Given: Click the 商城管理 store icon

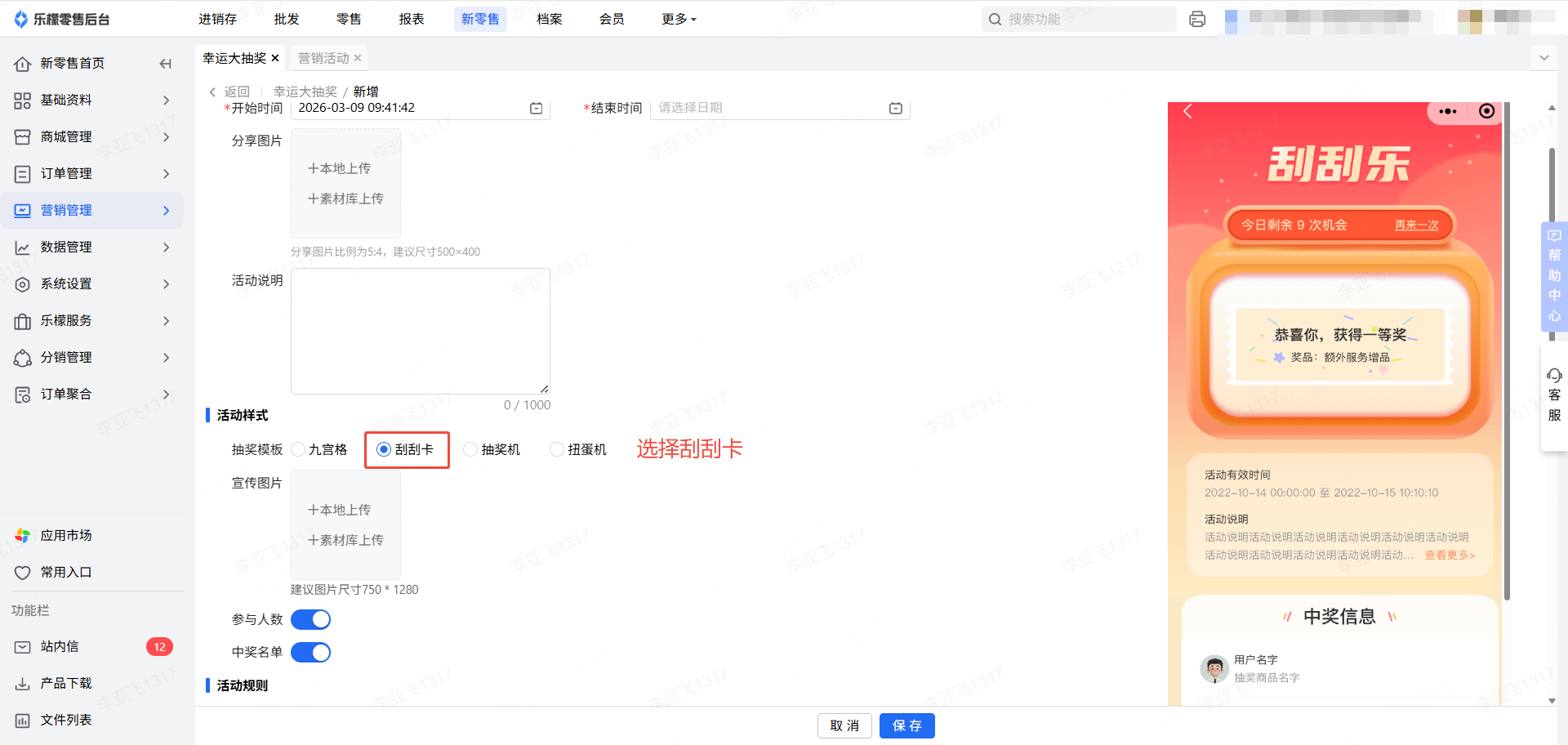Looking at the screenshot, I should [22, 137].
